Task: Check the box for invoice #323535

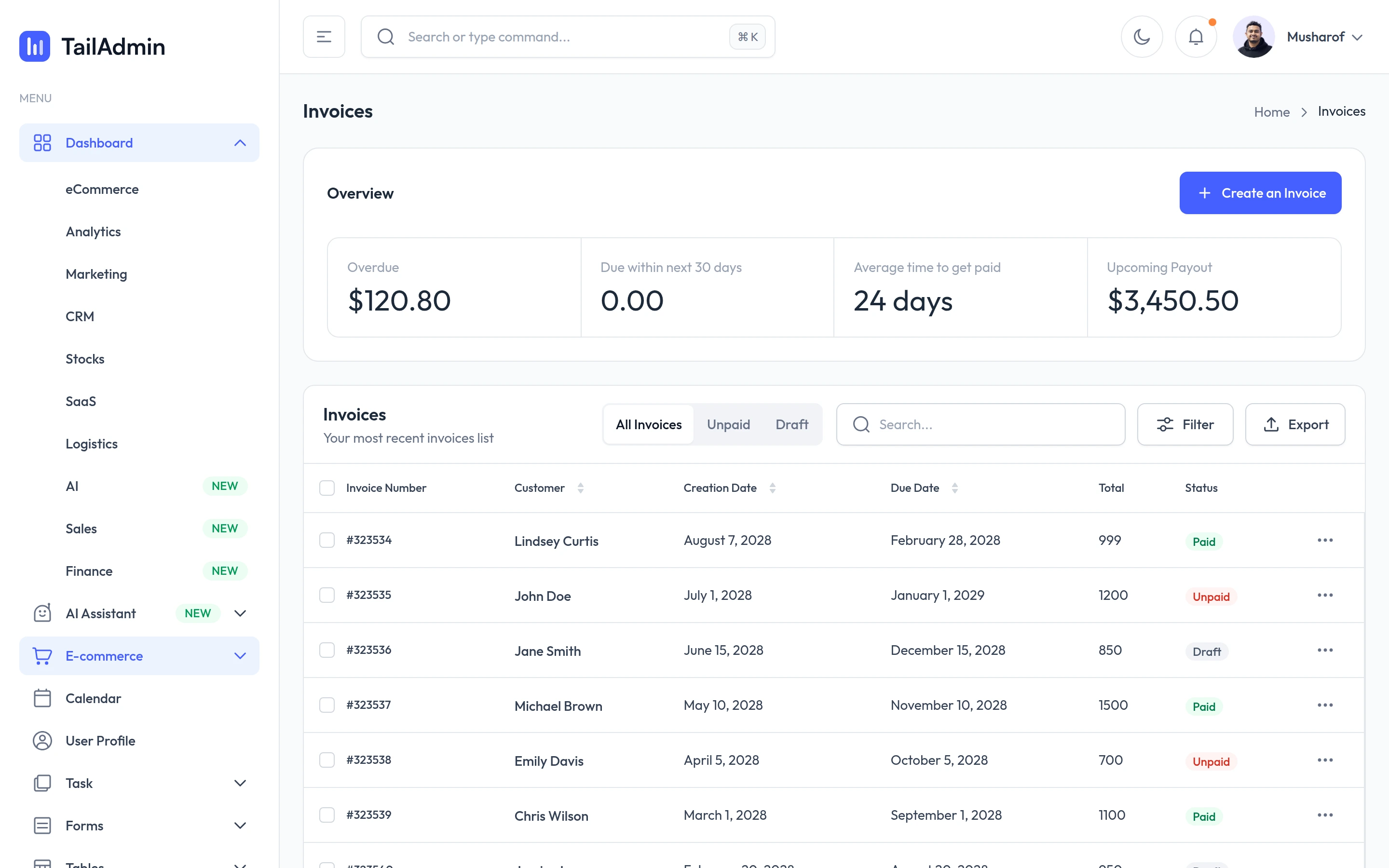Action: (x=327, y=596)
